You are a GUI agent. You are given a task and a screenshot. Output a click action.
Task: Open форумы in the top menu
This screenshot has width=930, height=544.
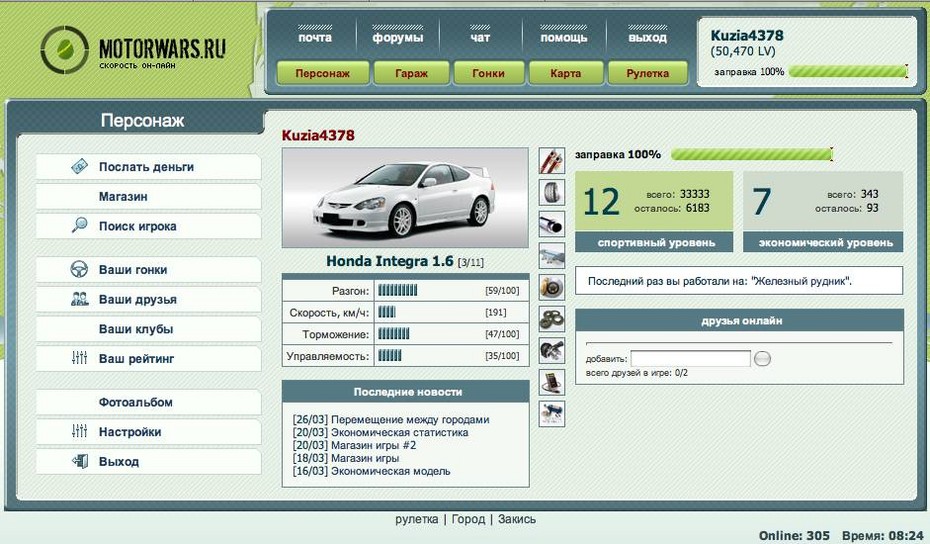pos(398,37)
